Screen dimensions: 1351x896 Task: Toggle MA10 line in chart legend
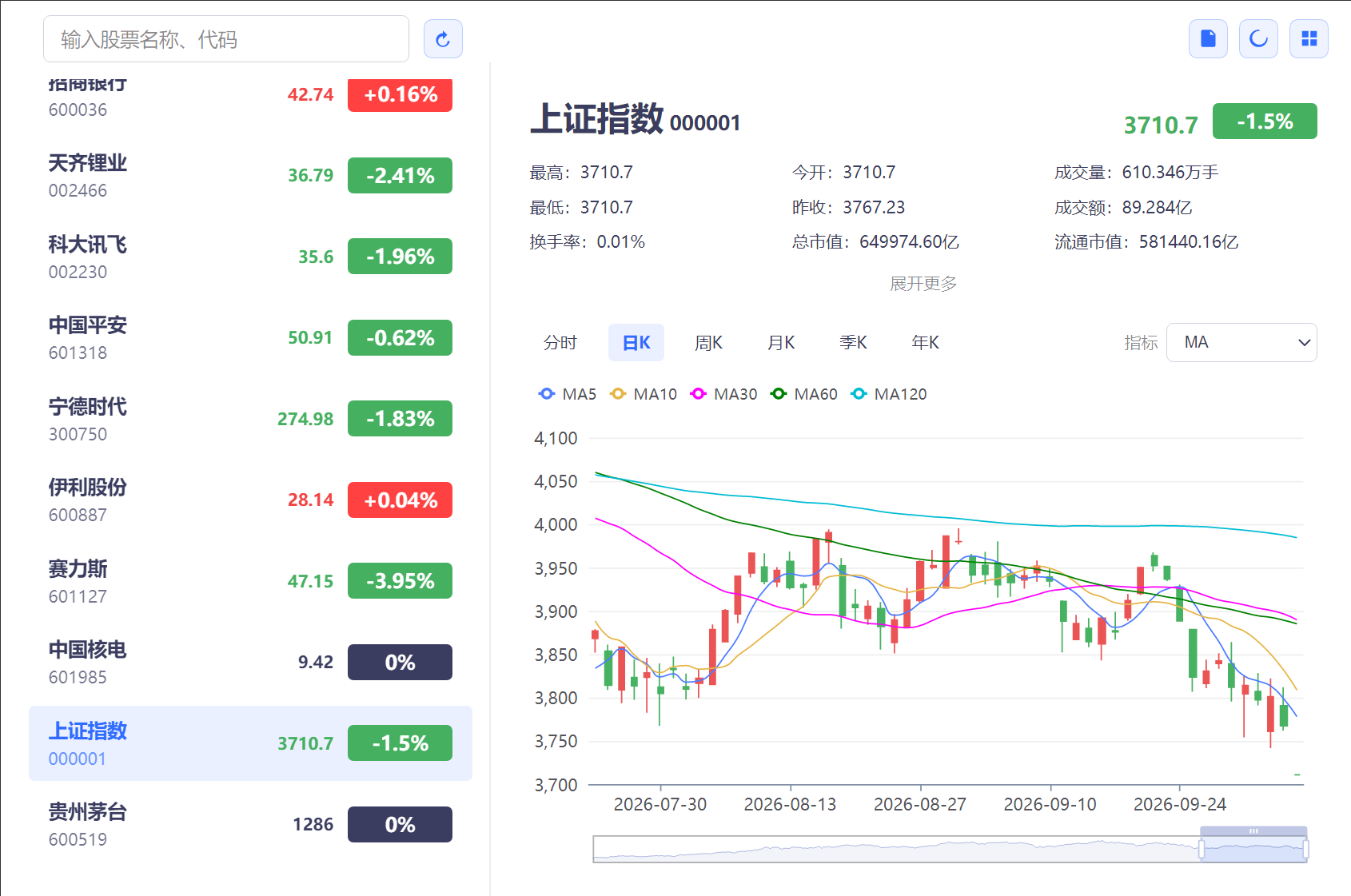644,394
